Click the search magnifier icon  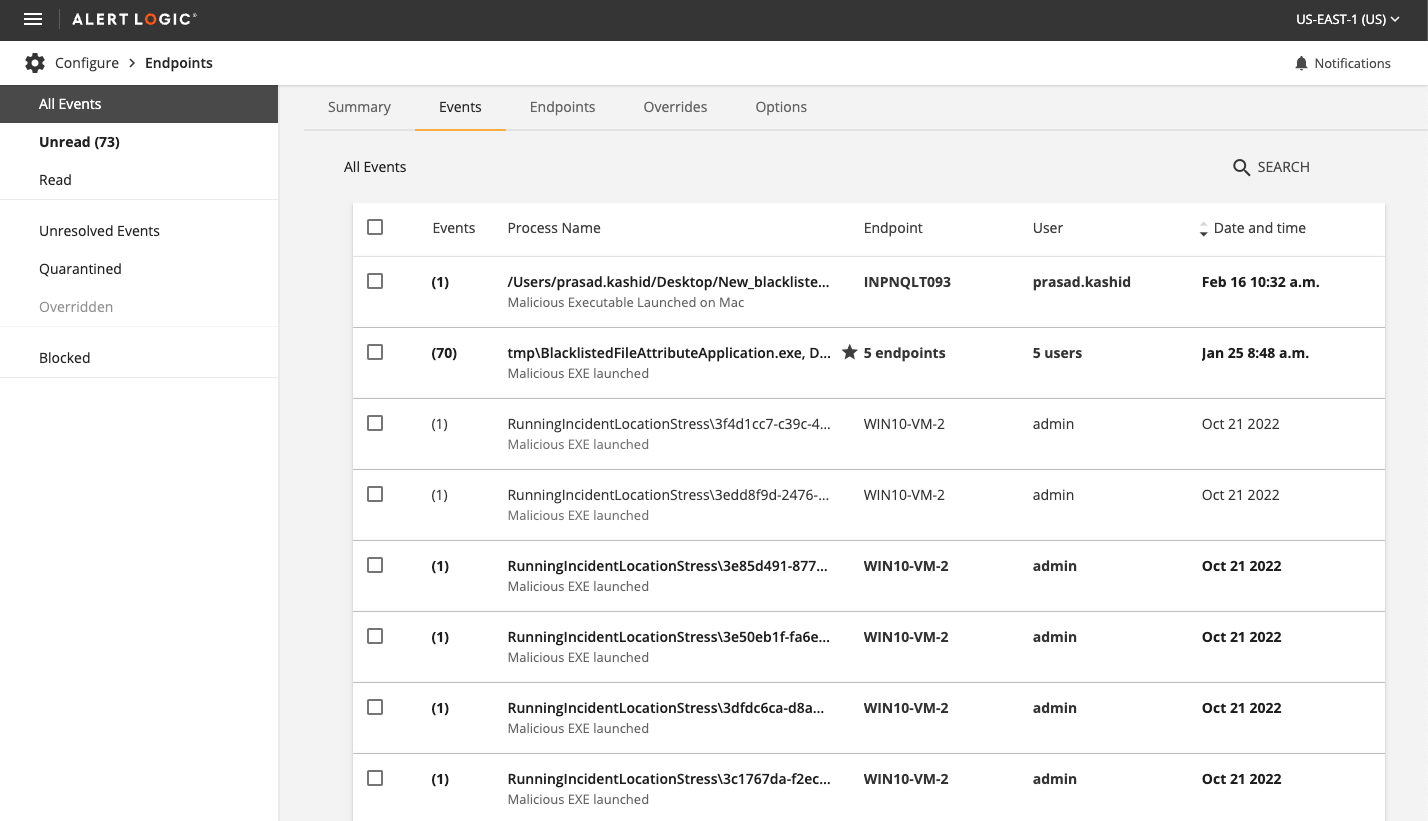pyautogui.click(x=1241, y=168)
